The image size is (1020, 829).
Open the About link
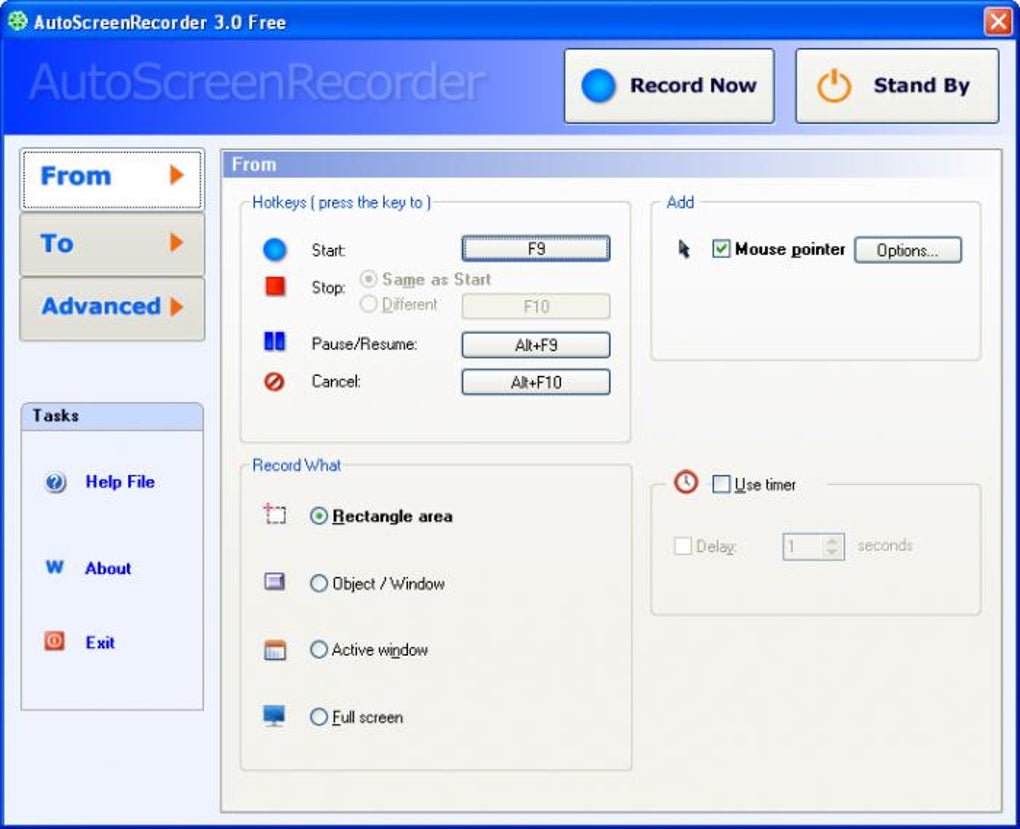(x=108, y=568)
